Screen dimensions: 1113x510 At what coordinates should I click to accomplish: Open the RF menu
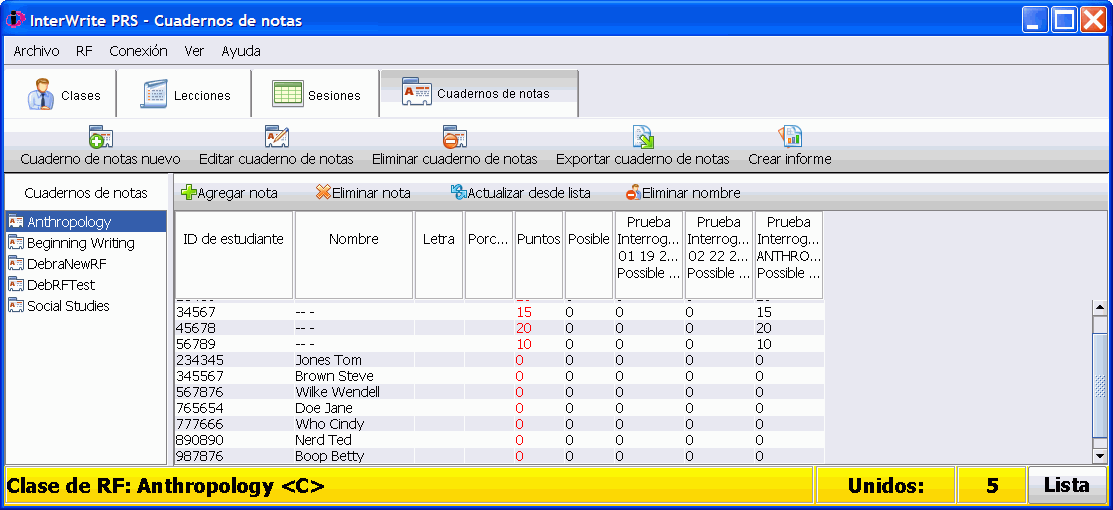pyautogui.click(x=84, y=51)
